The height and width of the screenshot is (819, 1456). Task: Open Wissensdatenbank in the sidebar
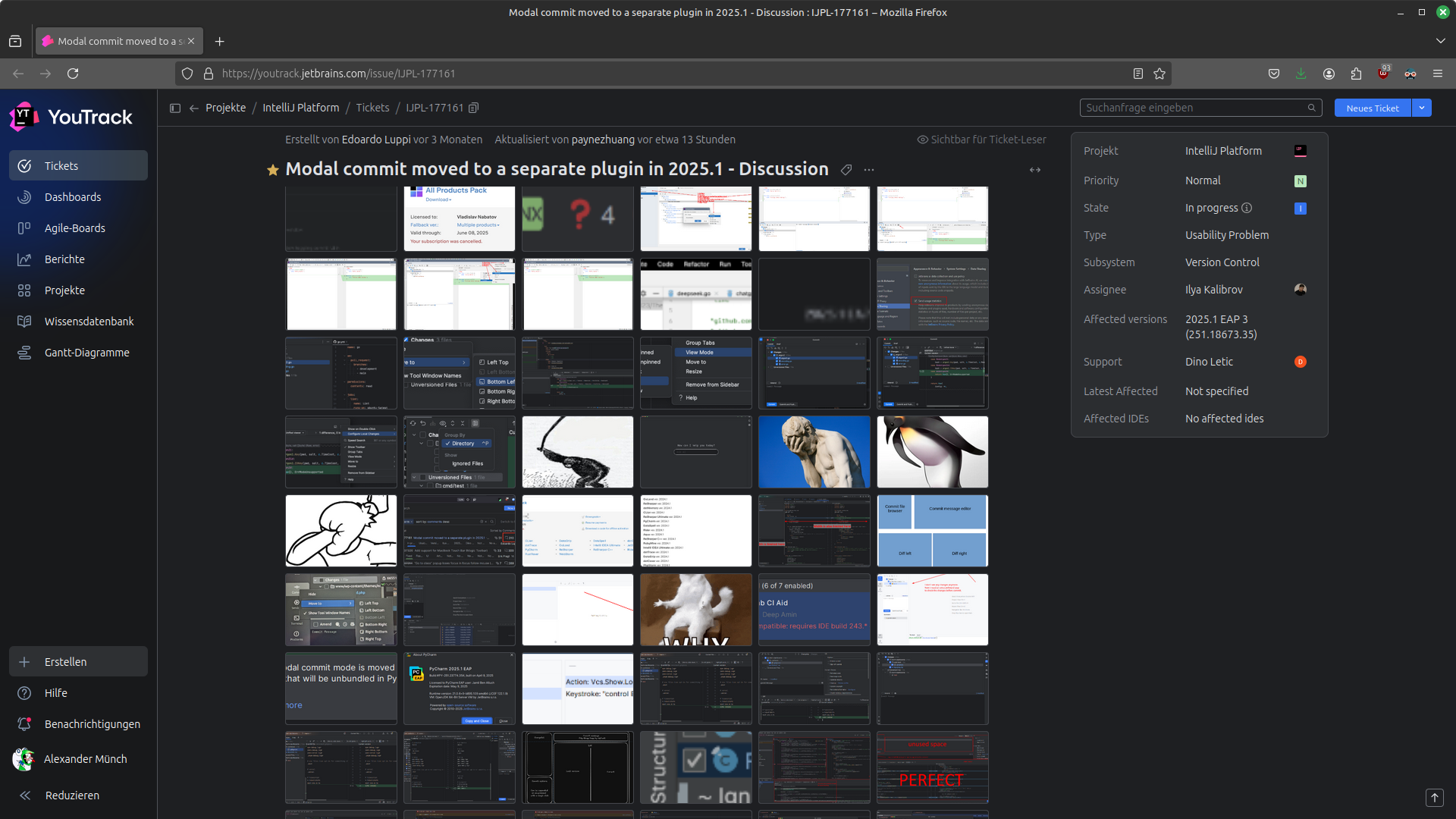[x=78, y=321]
